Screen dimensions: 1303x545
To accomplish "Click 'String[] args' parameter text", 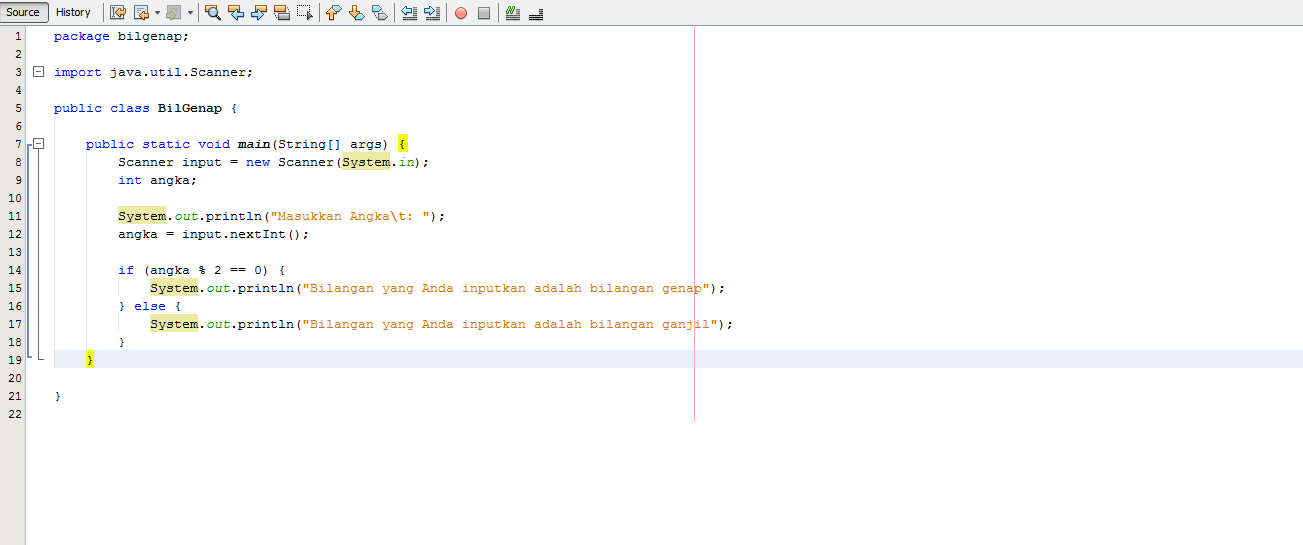I will click(x=331, y=144).
